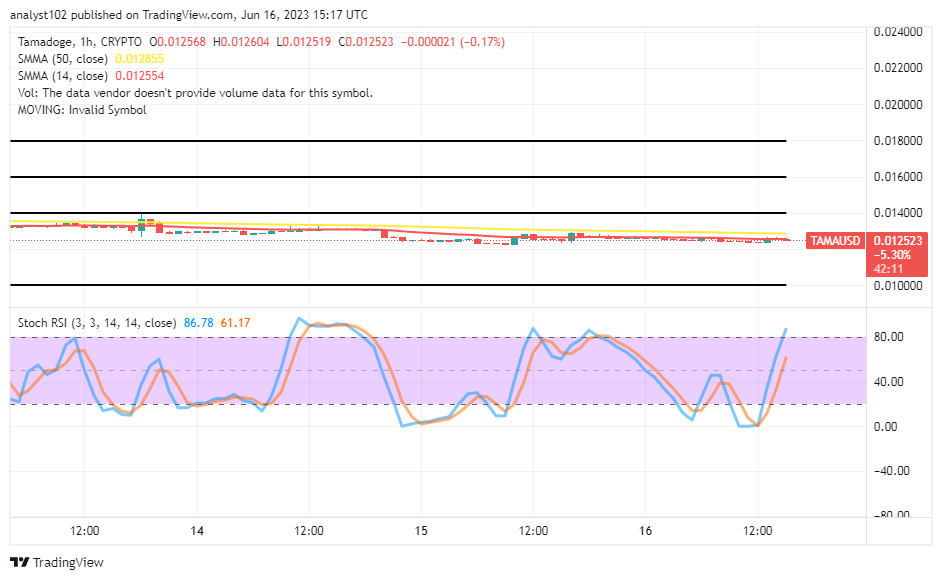This screenshot has width=942, height=580.
Task: Click the TradingView logo icon
Action: 20,563
